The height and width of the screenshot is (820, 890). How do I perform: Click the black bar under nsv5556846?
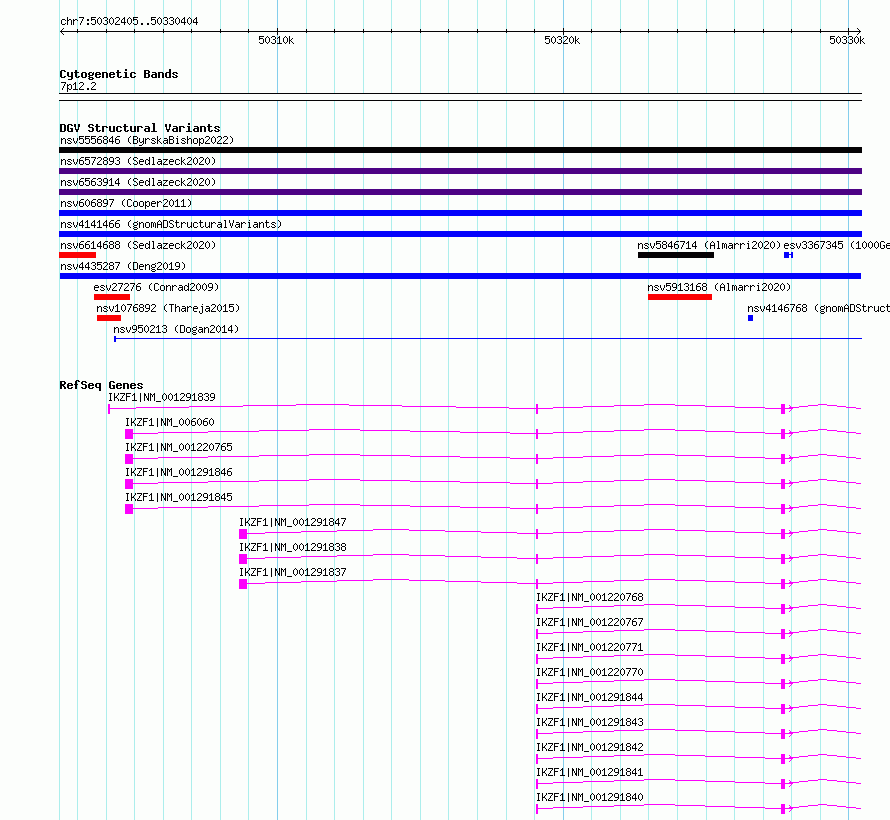[460, 150]
